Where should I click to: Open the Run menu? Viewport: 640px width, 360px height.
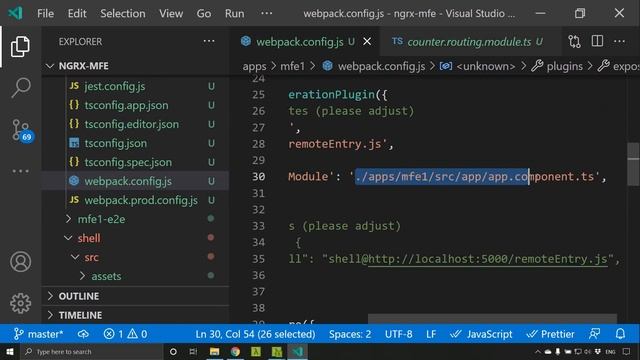pyautogui.click(x=234, y=13)
